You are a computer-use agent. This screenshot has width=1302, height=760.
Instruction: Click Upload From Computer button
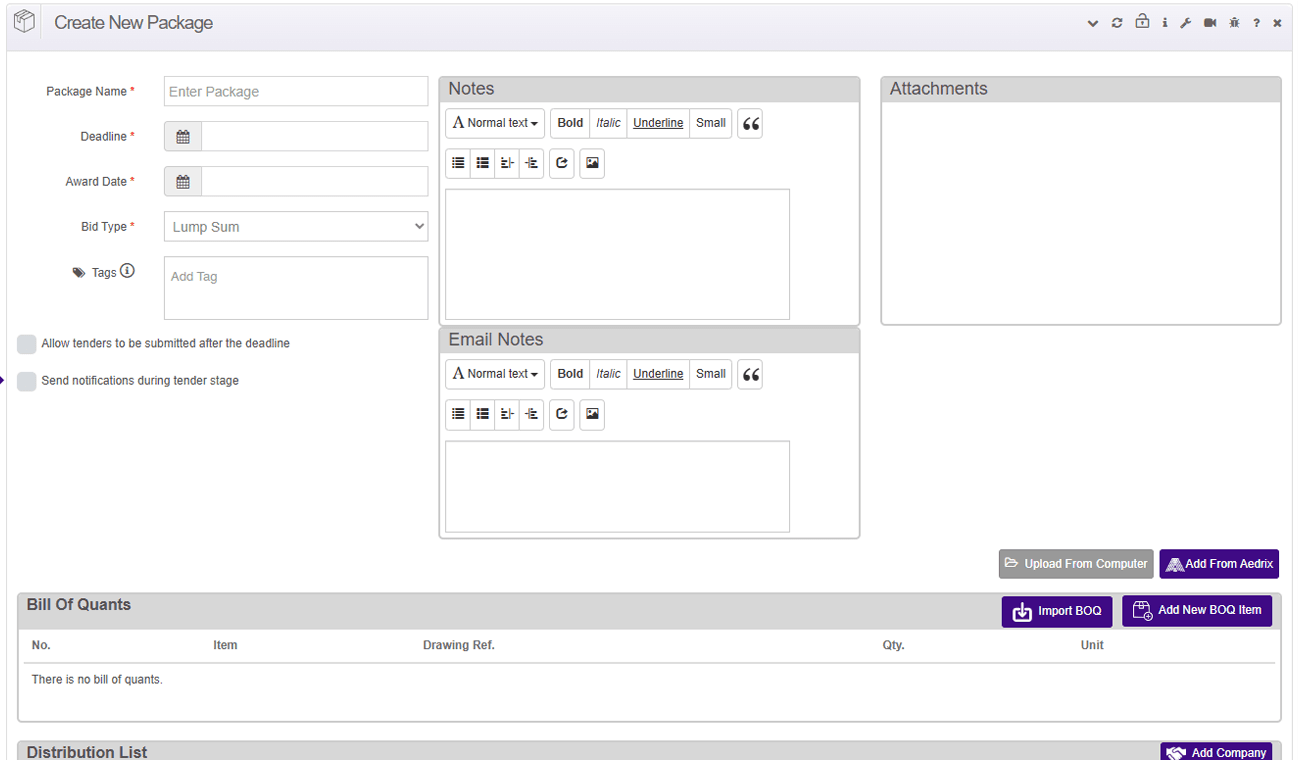[x=1076, y=564]
